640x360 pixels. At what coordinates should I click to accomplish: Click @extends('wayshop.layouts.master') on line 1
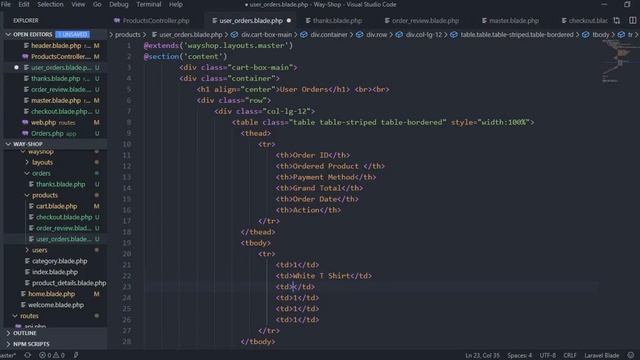click(x=218, y=46)
